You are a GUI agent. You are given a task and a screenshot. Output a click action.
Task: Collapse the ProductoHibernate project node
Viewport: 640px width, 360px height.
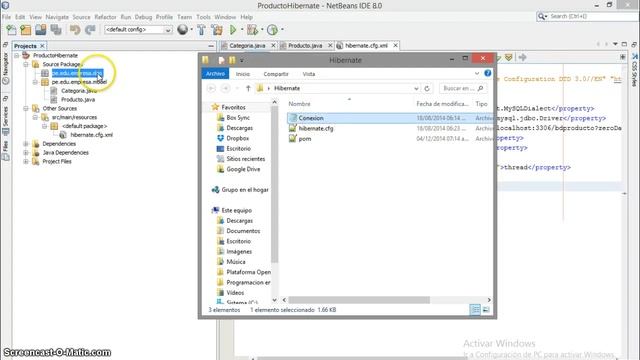pos(17,56)
